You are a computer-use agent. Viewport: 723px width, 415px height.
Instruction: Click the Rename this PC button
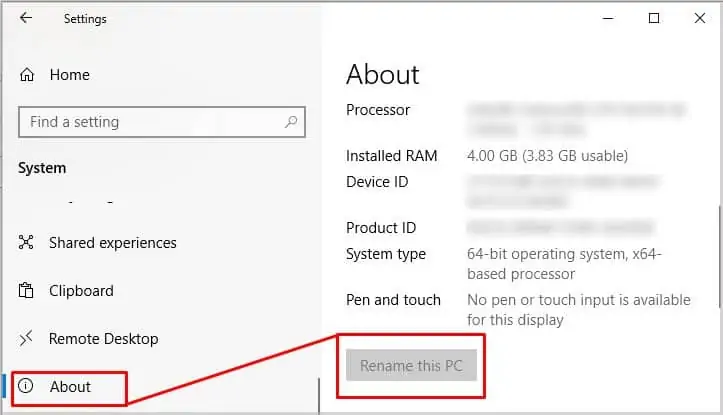[411, 366]
